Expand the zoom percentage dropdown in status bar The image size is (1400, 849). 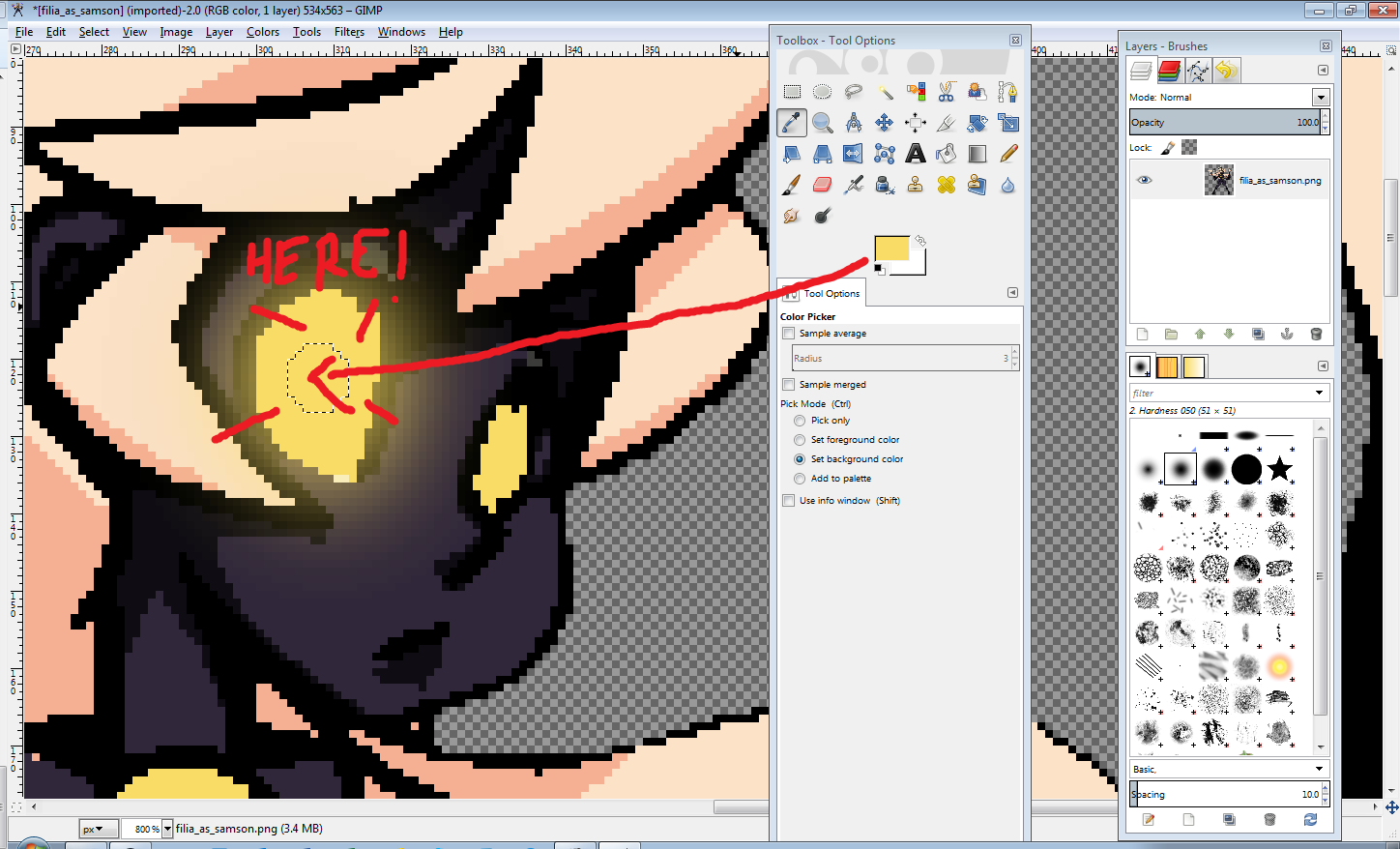pyautogui.click(x=167, y=829)
